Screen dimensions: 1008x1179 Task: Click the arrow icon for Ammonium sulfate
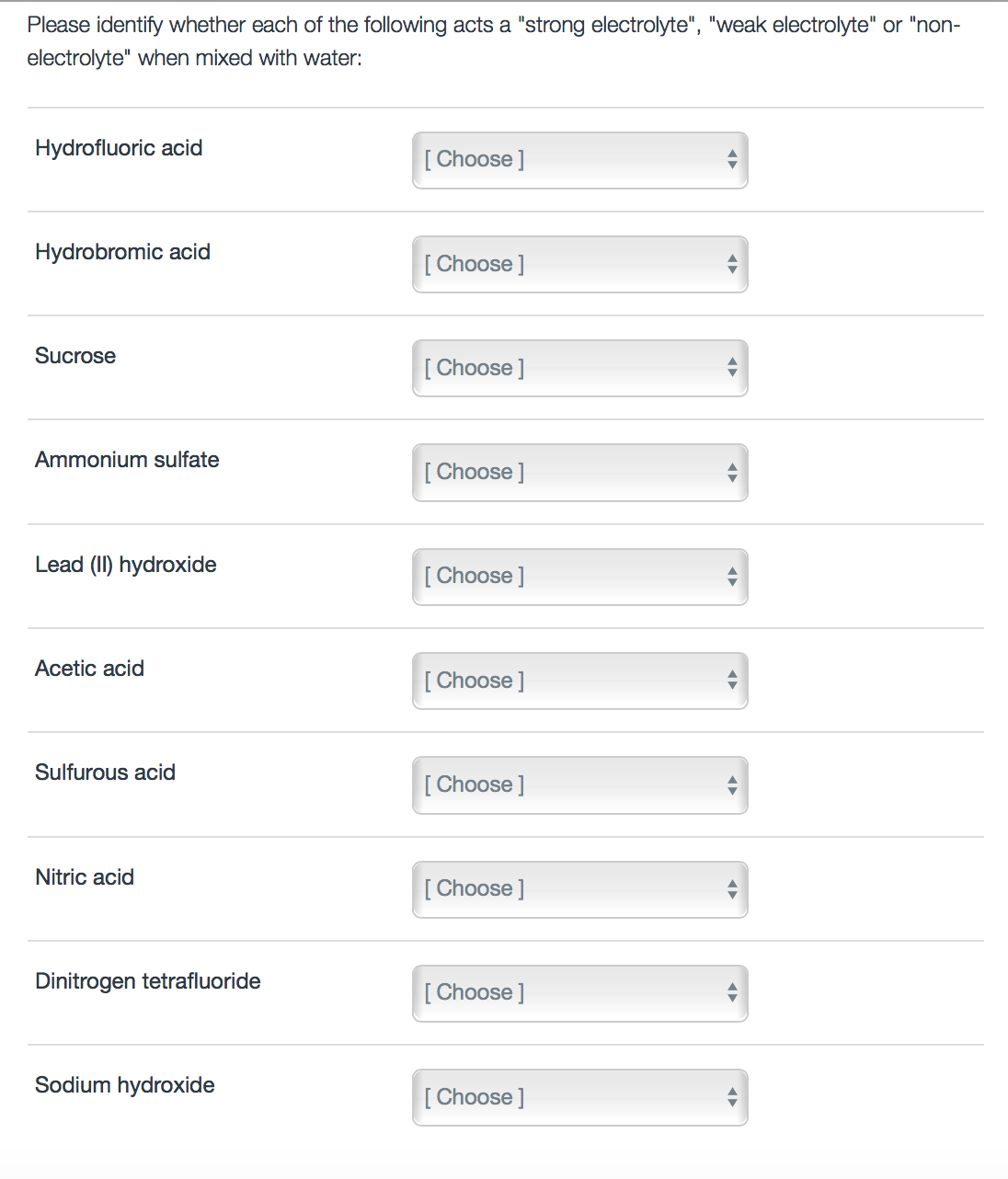point(732,473)
